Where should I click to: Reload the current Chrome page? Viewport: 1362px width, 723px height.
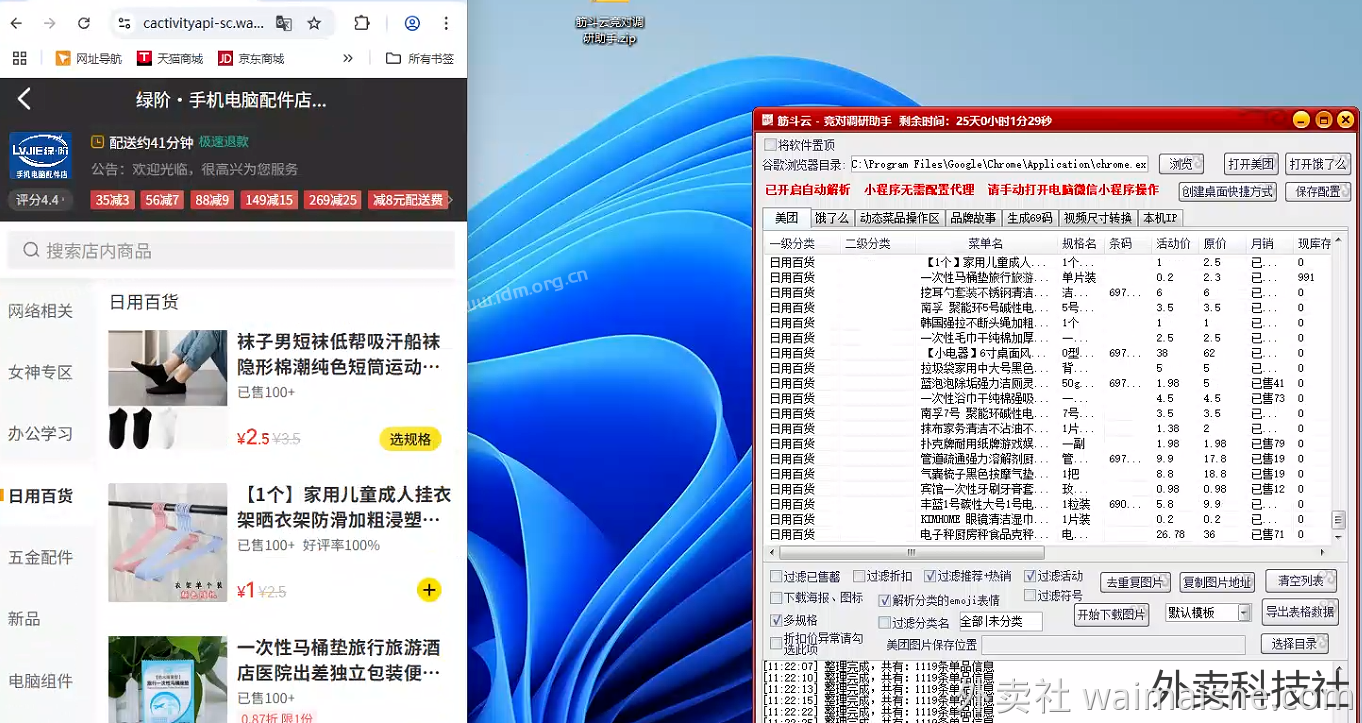[x=84, y=23]
